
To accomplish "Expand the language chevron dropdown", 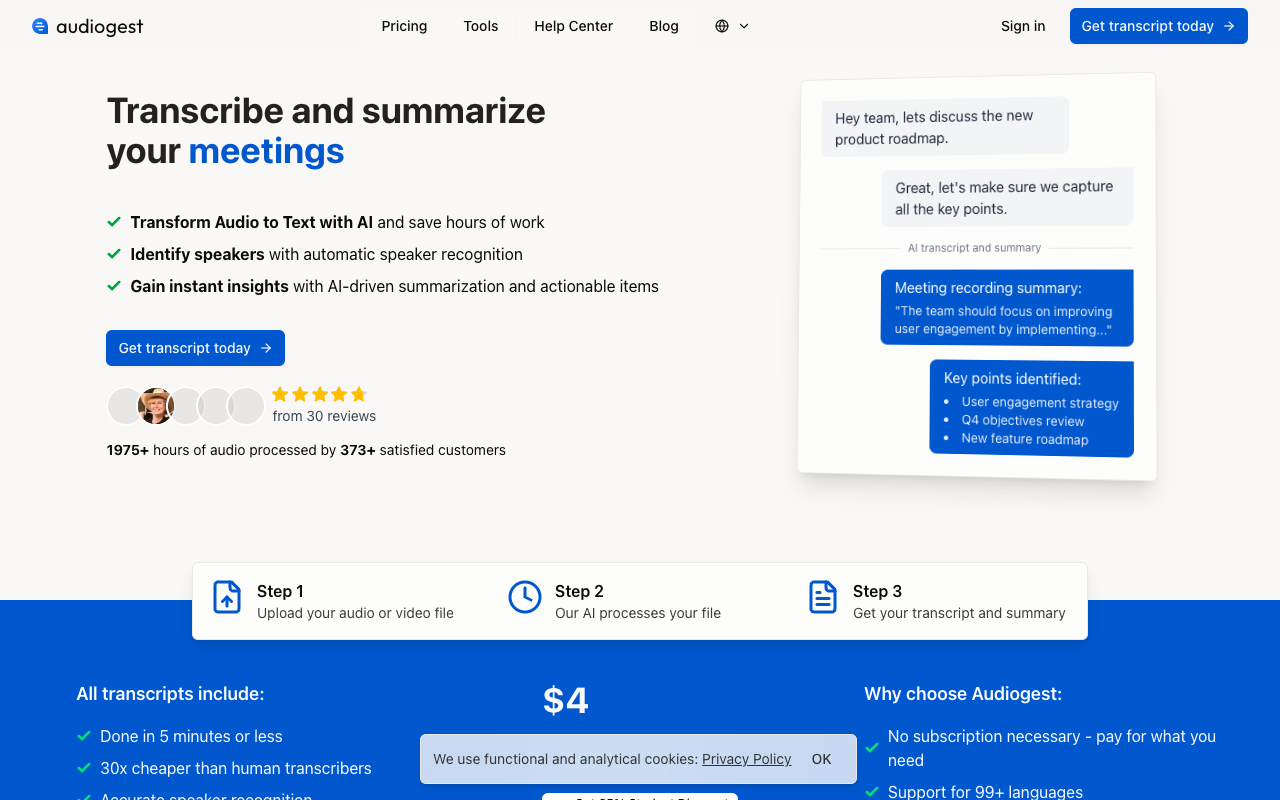I will click(744, 26).
